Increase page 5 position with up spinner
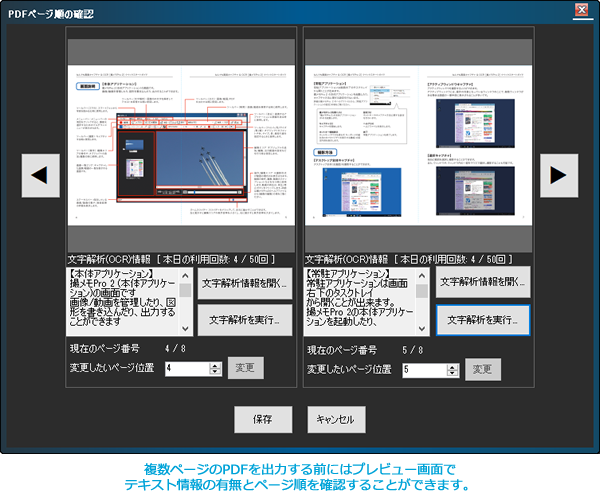Screen dimensions: 600x500 [x=452, y=366]
